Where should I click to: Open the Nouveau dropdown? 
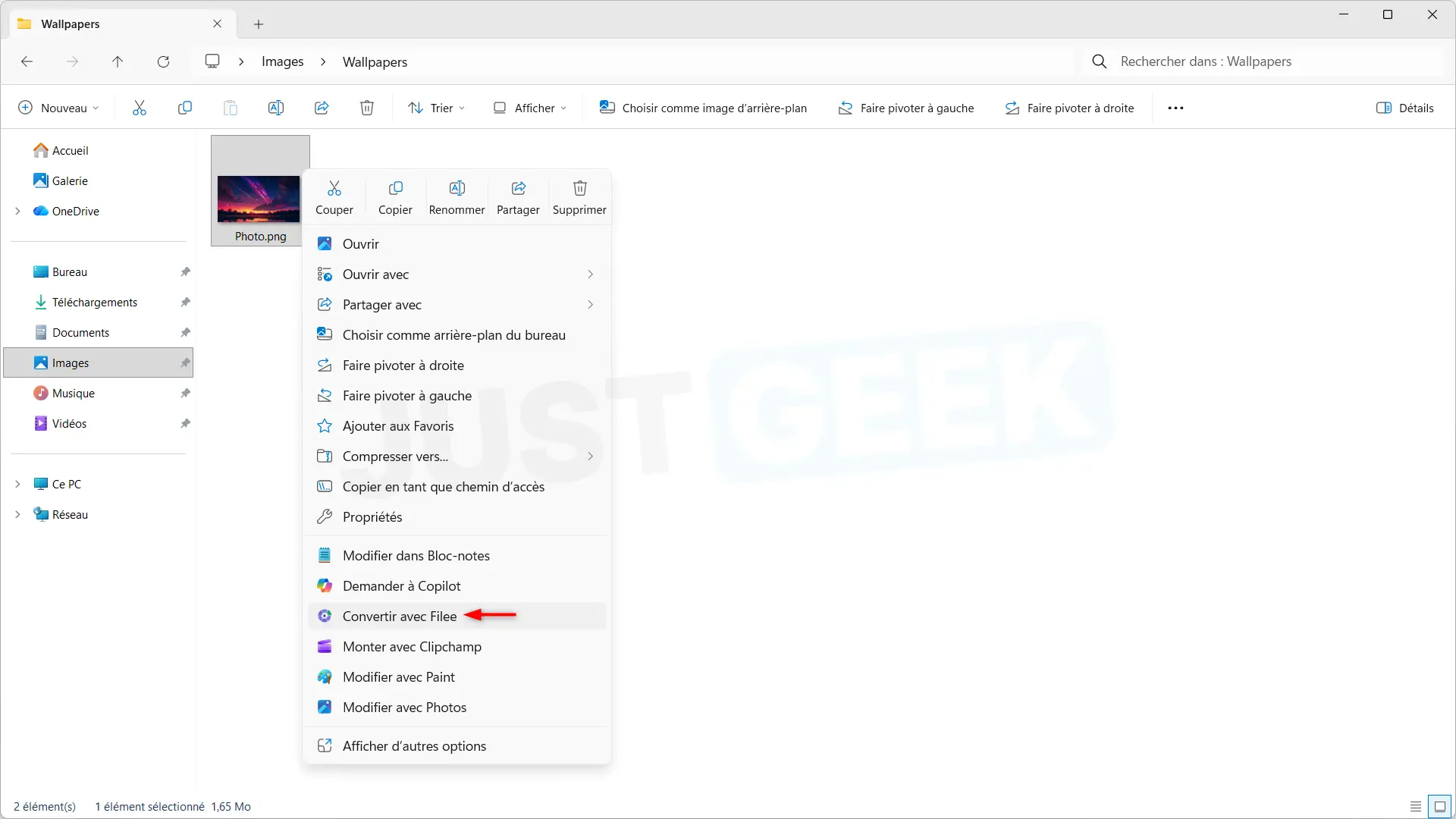click(x=58, y=108)
